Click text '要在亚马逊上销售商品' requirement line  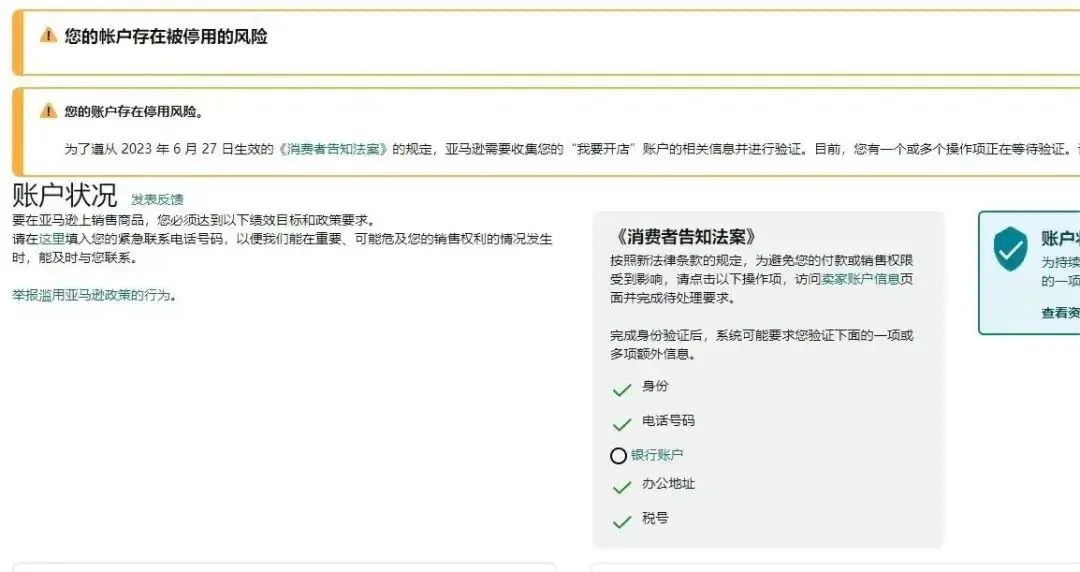coord(194,221)
